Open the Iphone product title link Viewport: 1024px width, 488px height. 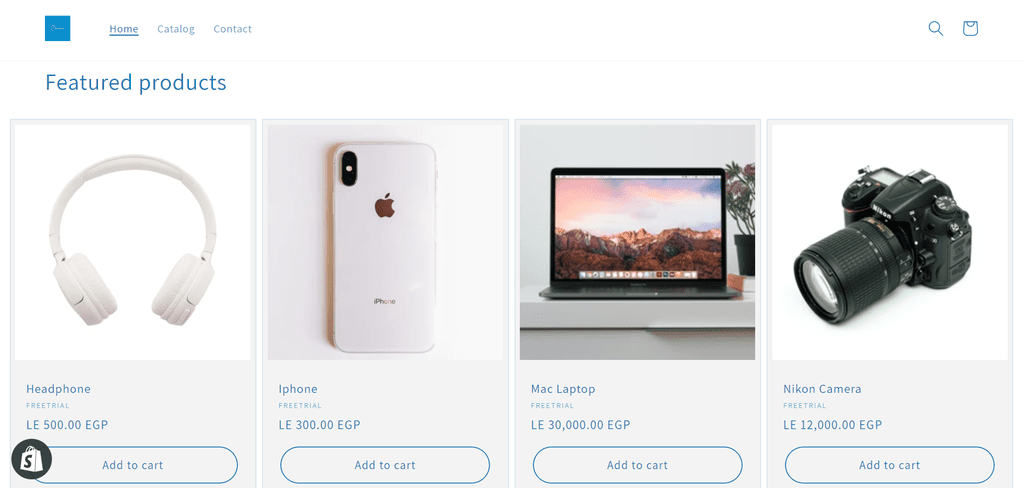click(x=298, y=389)
